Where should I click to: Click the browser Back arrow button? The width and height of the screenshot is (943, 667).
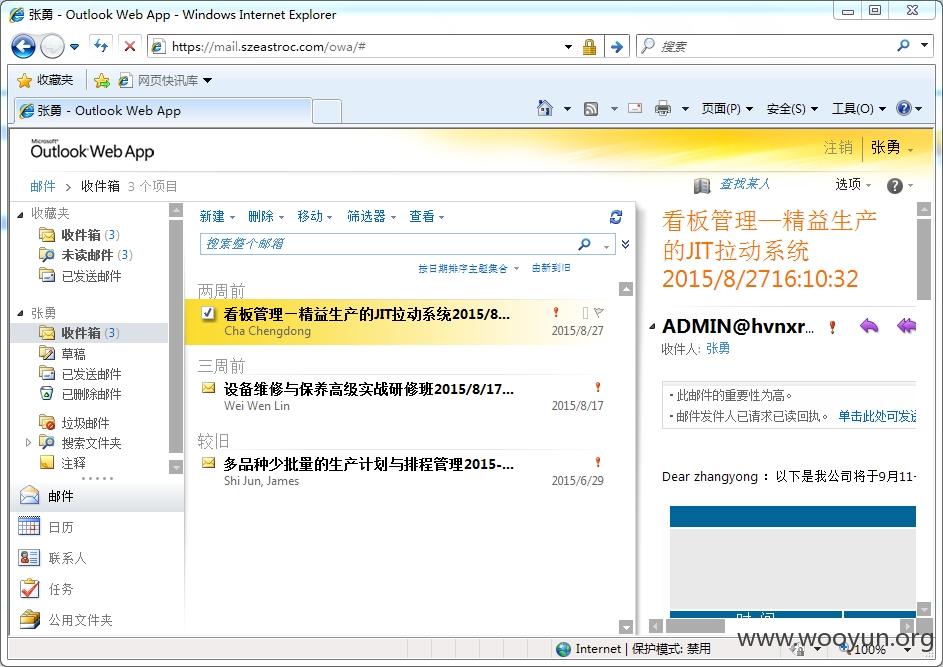click(x=23, y=46)
